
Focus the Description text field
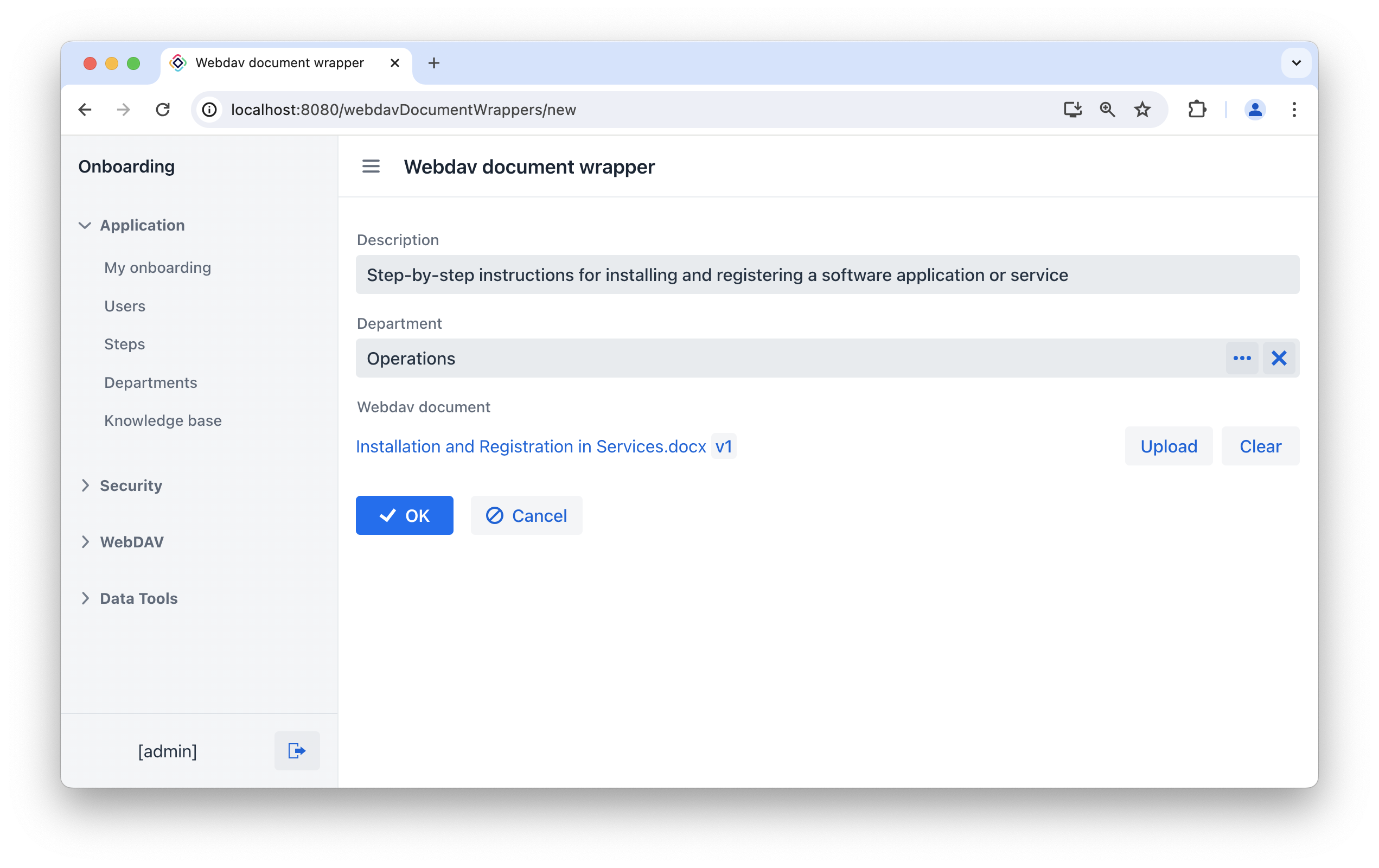827,275
